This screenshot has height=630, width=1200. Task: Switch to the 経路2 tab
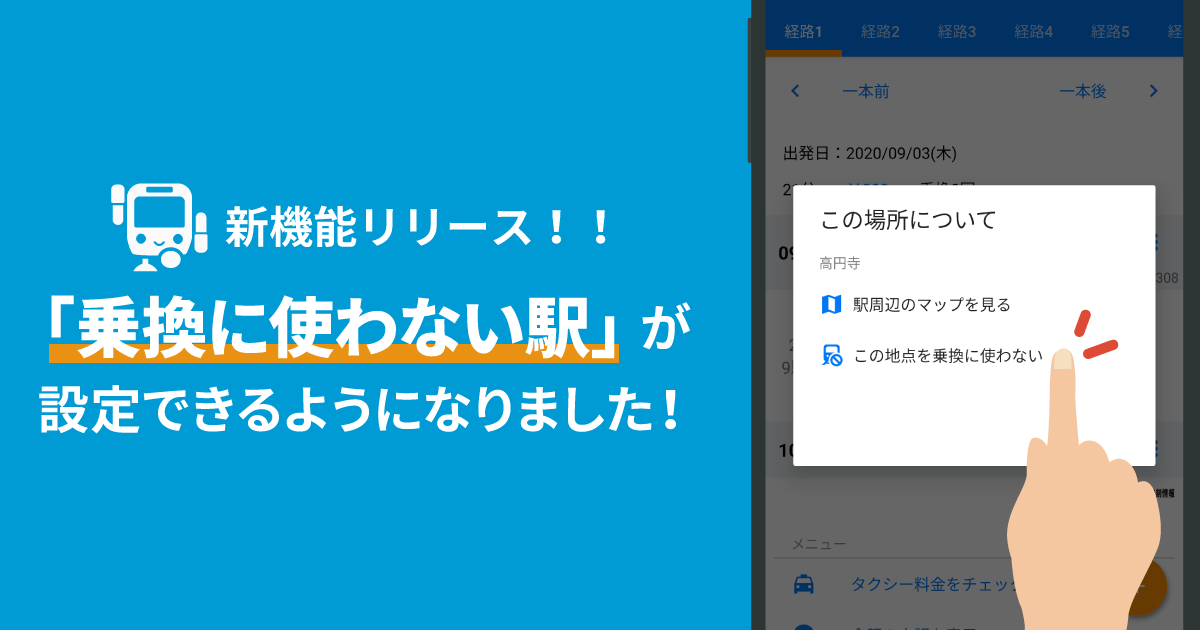point(880,31)
